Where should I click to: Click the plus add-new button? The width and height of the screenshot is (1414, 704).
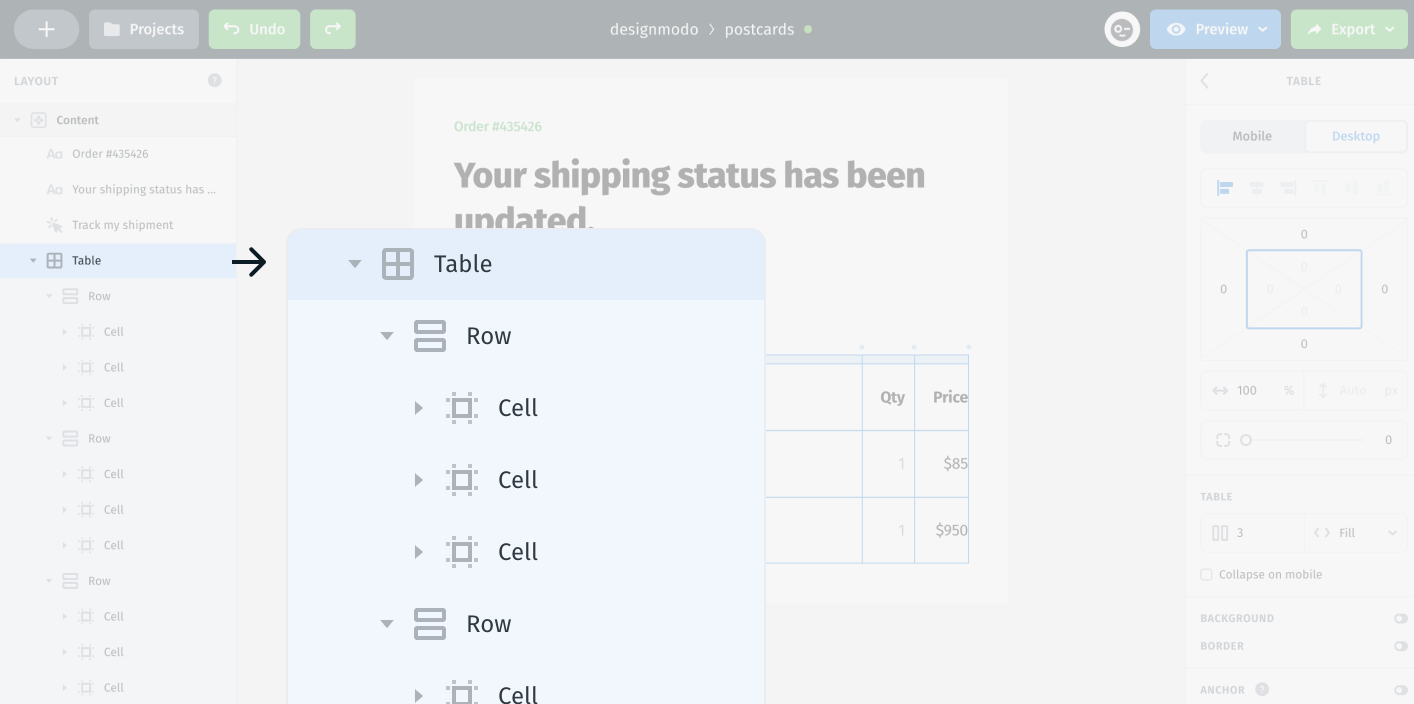tap(46, 29)
